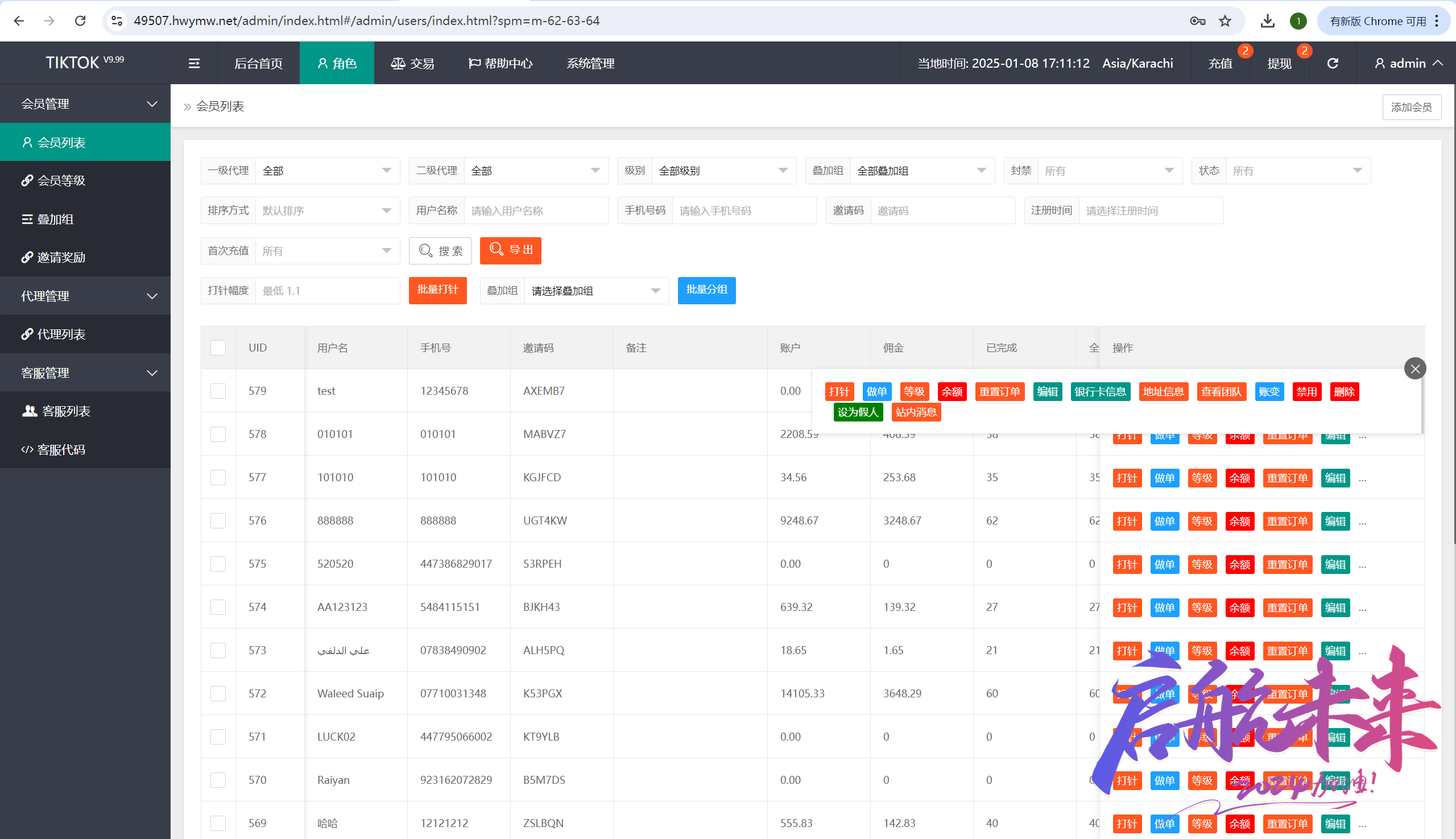The width and height of the screenshot is (1456, 839).
Task: Open the 首次充值 dropdown
Action: click(x=327, y=251)
